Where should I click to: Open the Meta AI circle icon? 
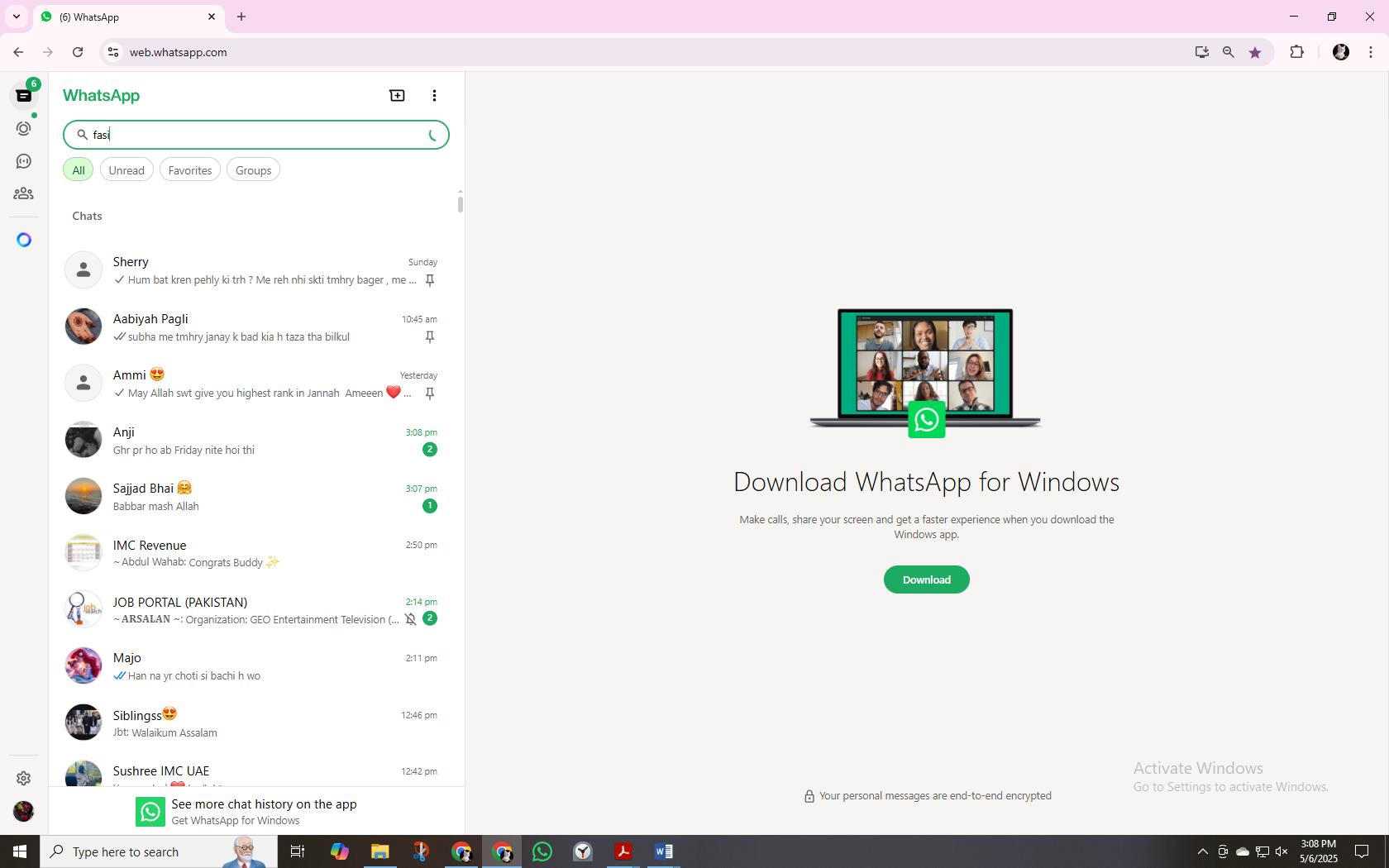(x=24, y=240)
